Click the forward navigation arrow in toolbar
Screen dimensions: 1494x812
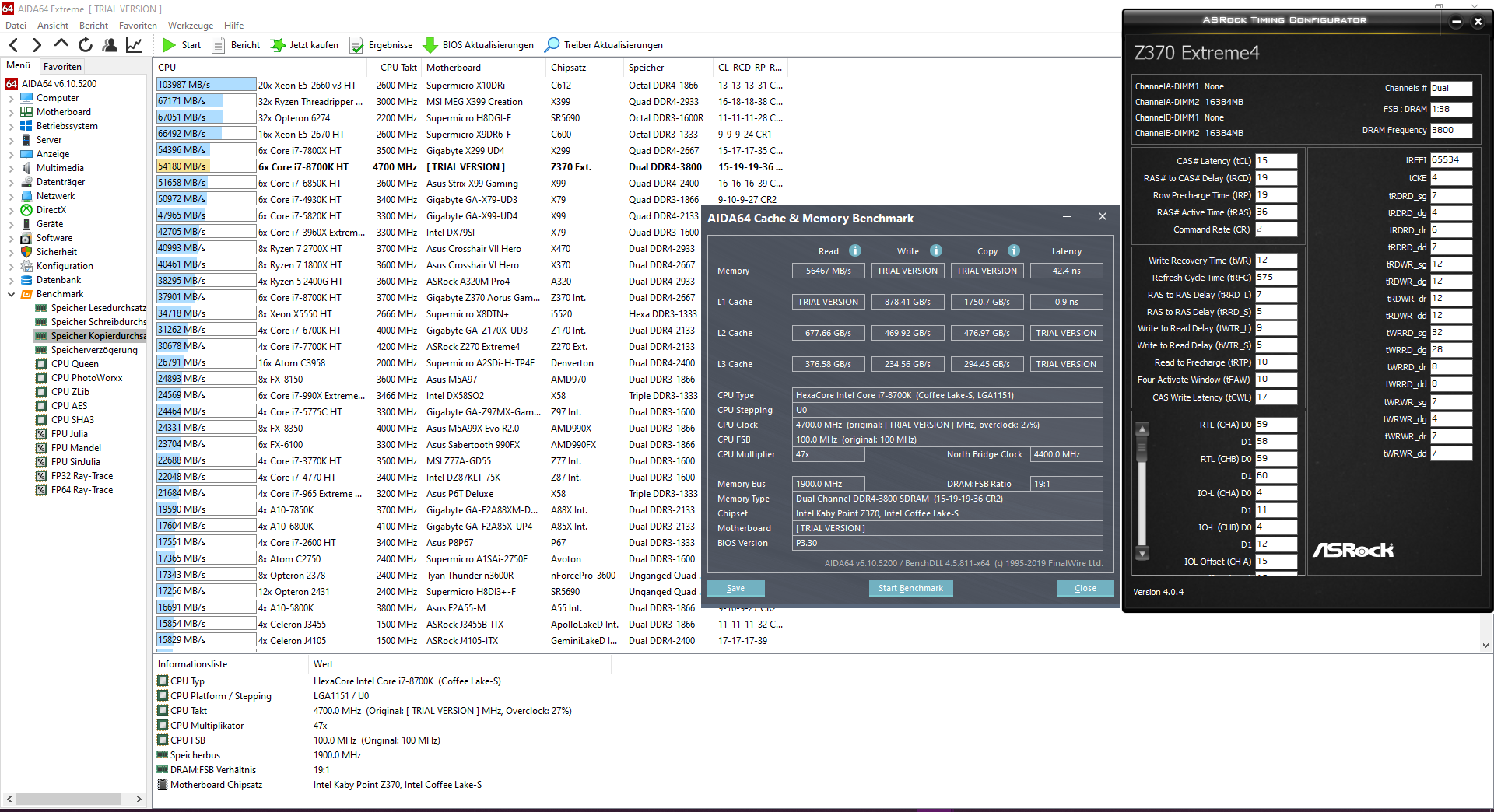(x=37, y=45)
